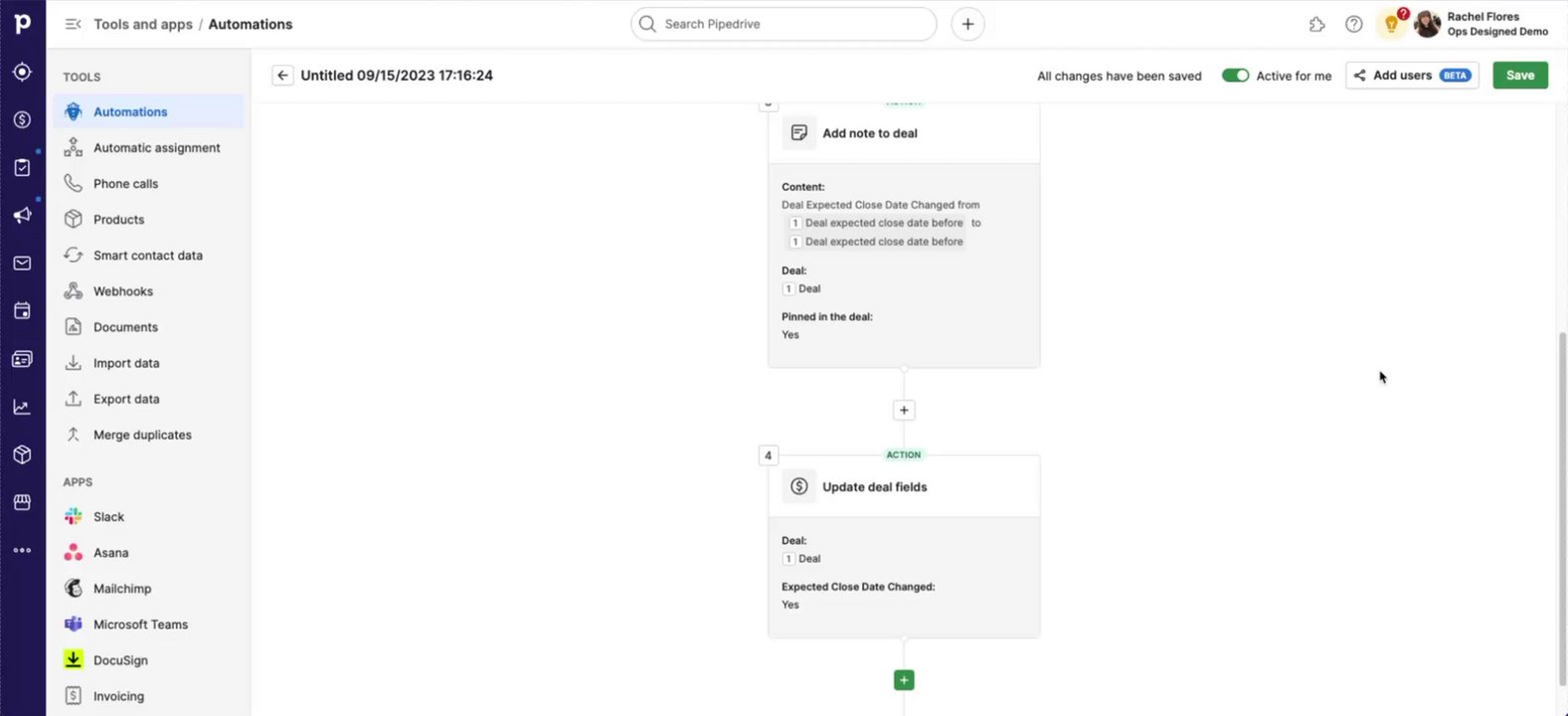Select Webhooks in the Tools menu
The image size is (1568, 716).
click(x=122, y=291)
